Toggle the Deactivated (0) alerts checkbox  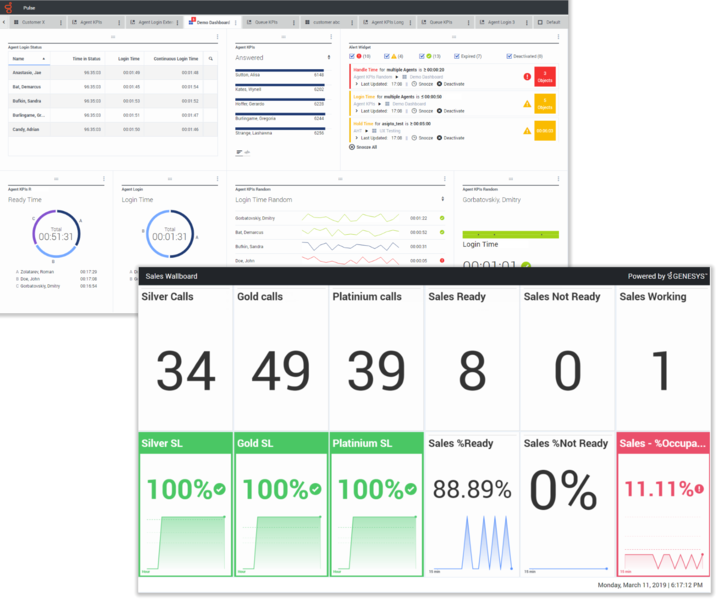(x=509, y=57)
